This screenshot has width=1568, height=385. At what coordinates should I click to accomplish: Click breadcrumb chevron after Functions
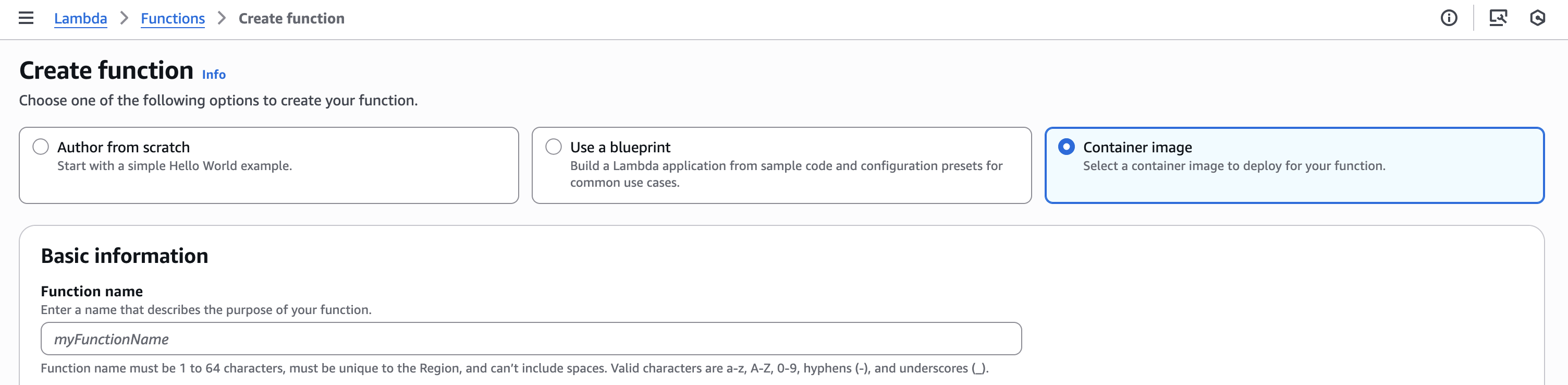(222, 18)
